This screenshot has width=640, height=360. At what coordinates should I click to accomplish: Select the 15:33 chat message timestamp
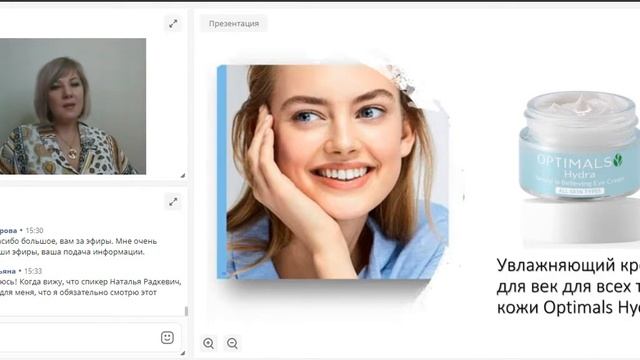click(33, 271)
